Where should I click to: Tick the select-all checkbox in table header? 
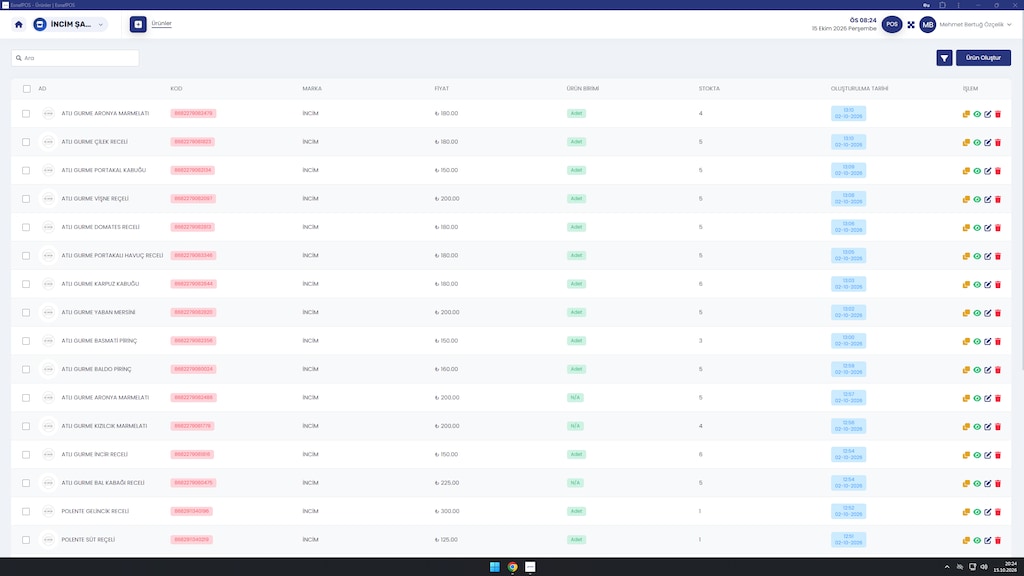pos(27,89)
